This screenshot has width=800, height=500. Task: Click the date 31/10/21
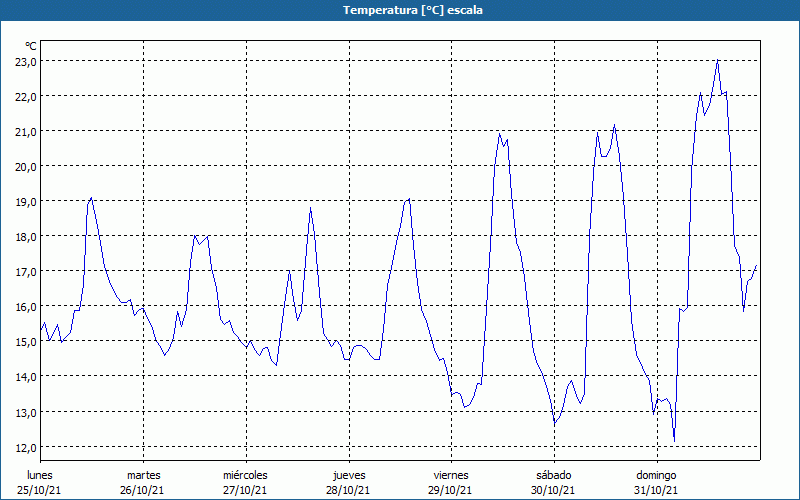656,490
